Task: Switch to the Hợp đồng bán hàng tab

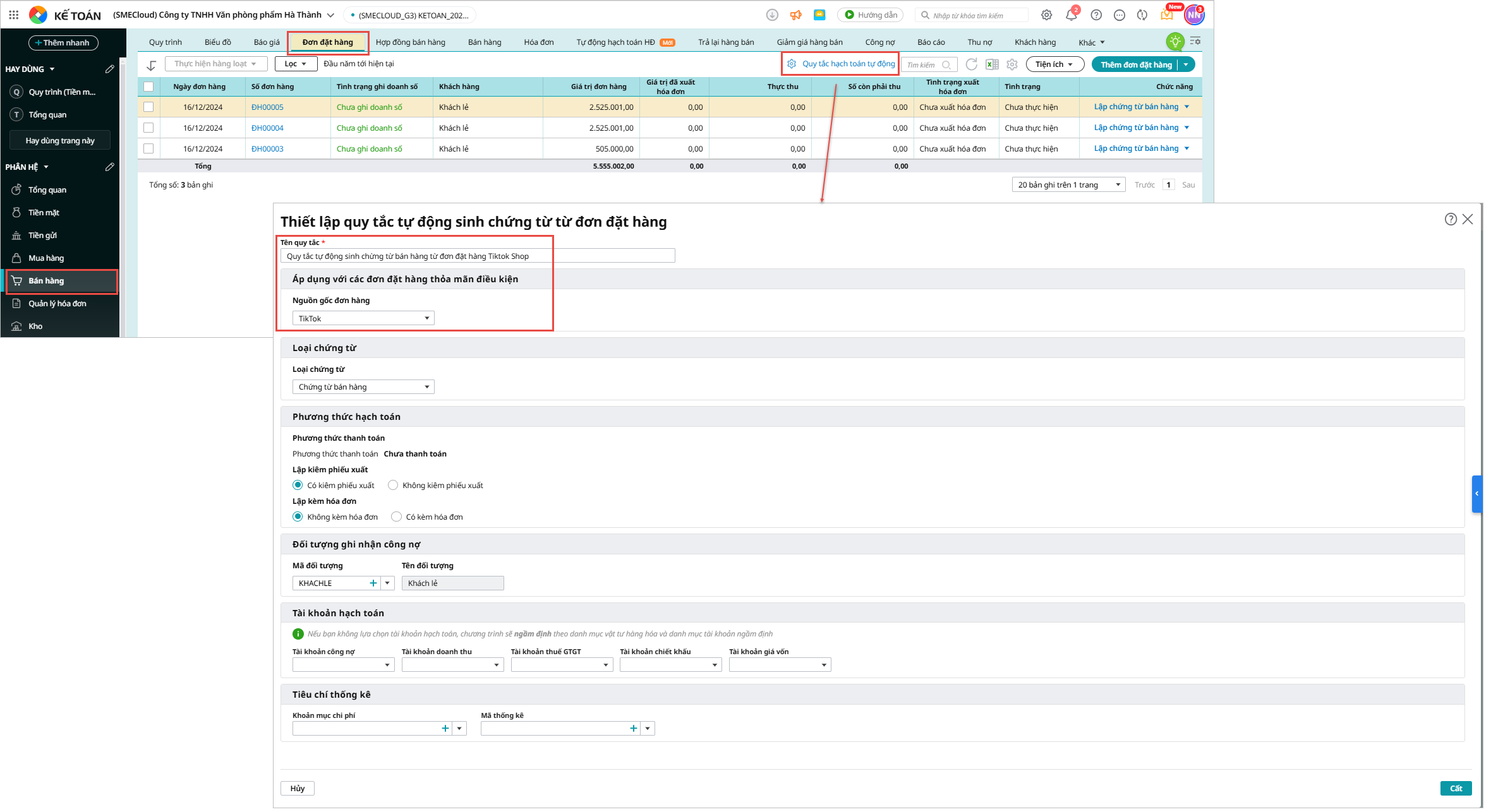Action: 411,42
